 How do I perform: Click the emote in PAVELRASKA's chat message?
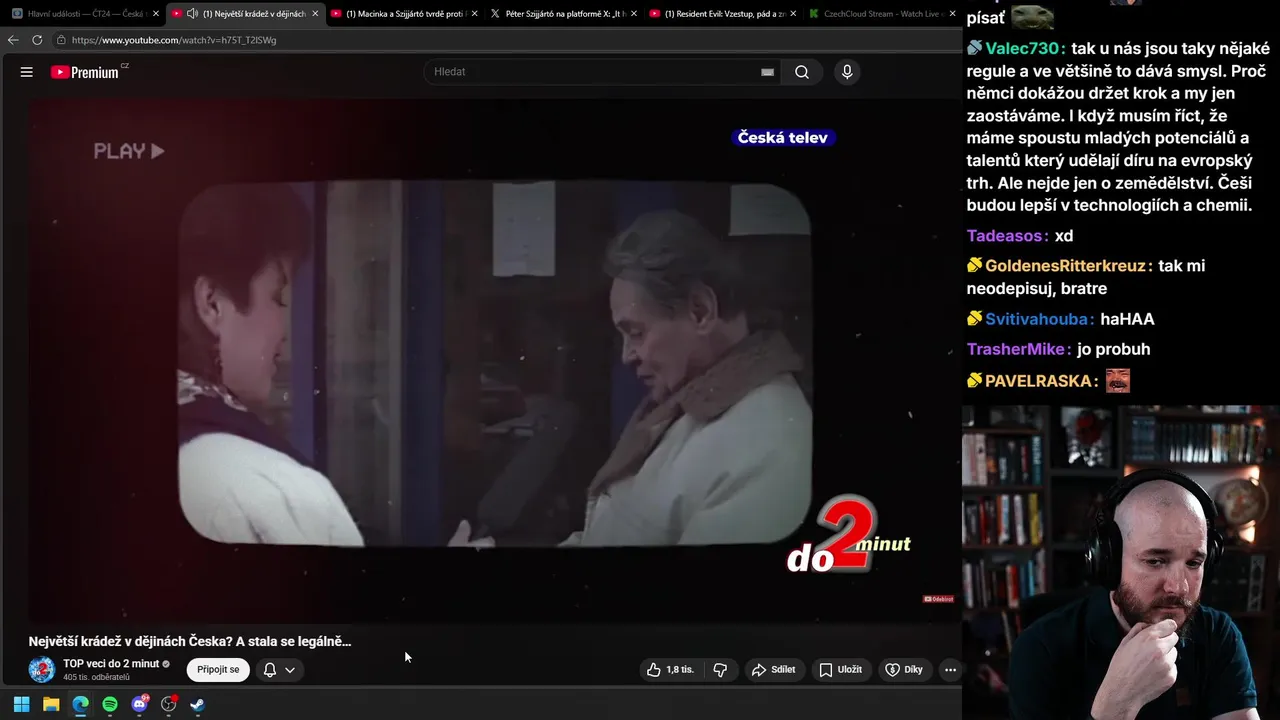pos(1117,380)
